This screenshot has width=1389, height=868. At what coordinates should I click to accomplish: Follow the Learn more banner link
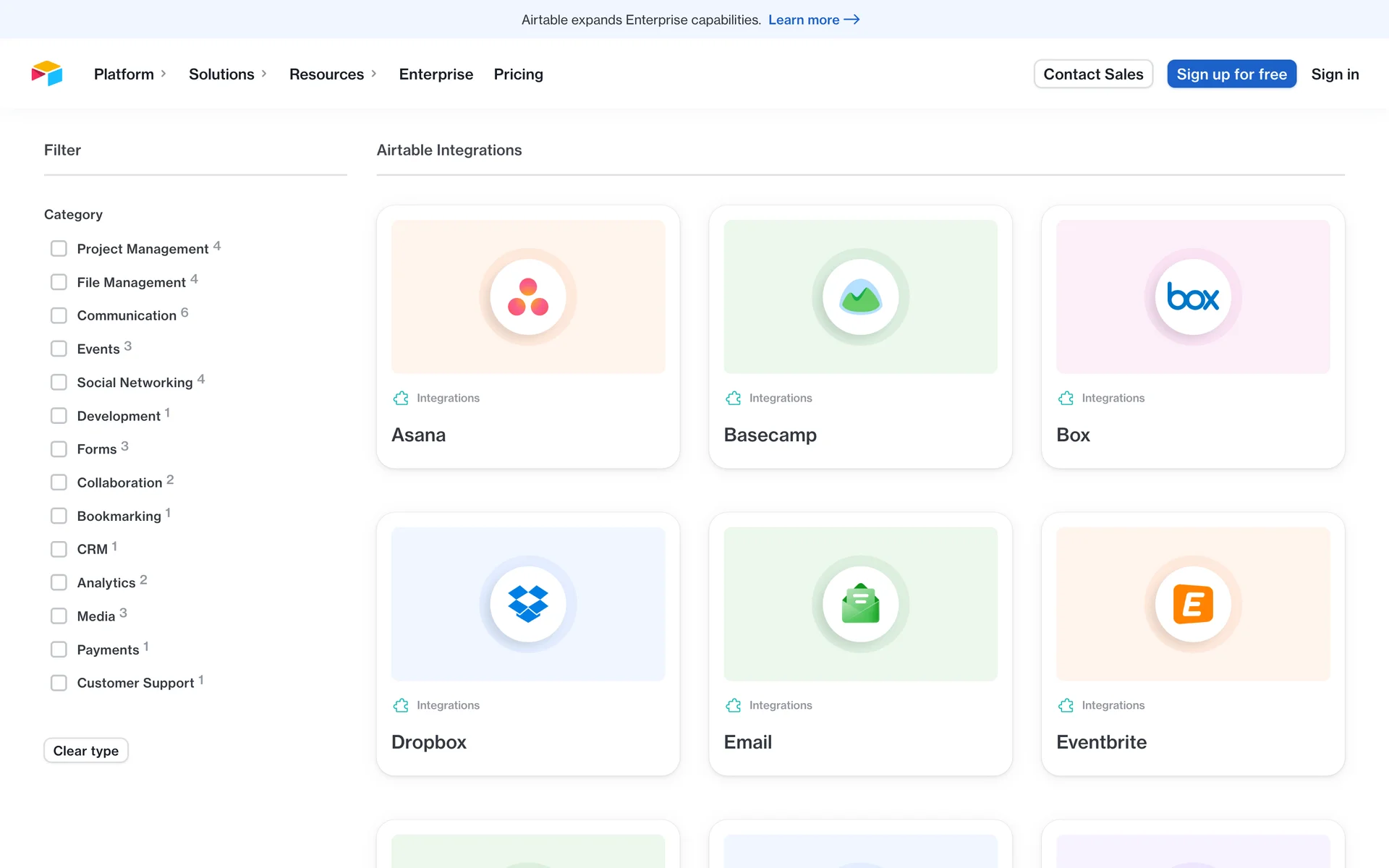[813, 20]
